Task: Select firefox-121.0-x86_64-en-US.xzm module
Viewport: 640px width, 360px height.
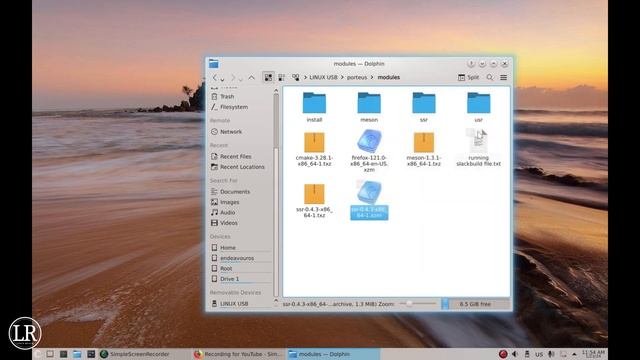Action: click(369, 150)
